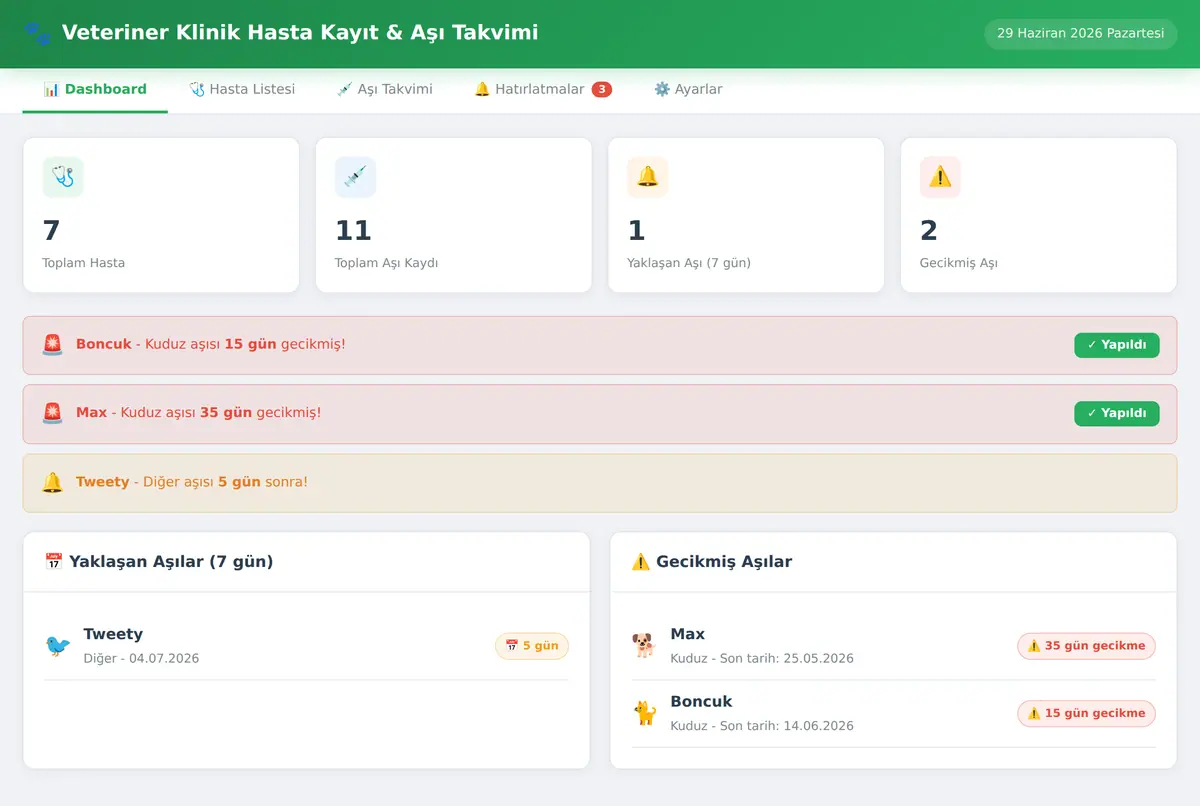Open the Hatırlatmalar tab

(543, 90)
